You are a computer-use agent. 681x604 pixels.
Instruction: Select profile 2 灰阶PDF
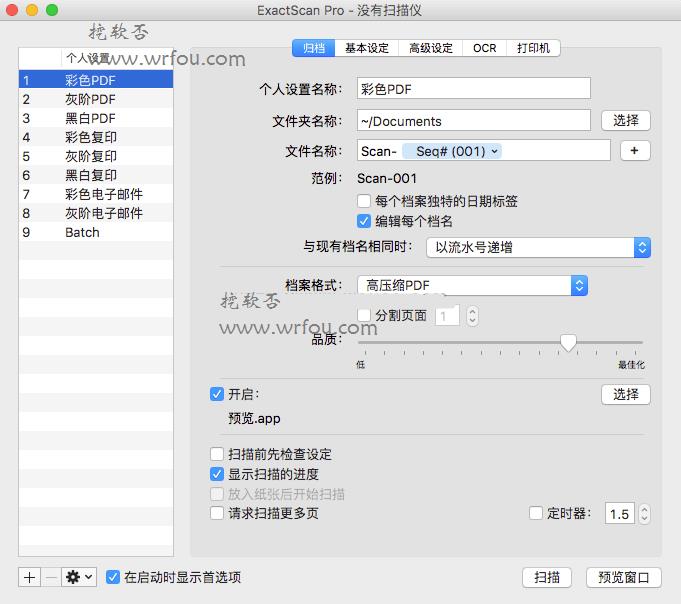96,99
